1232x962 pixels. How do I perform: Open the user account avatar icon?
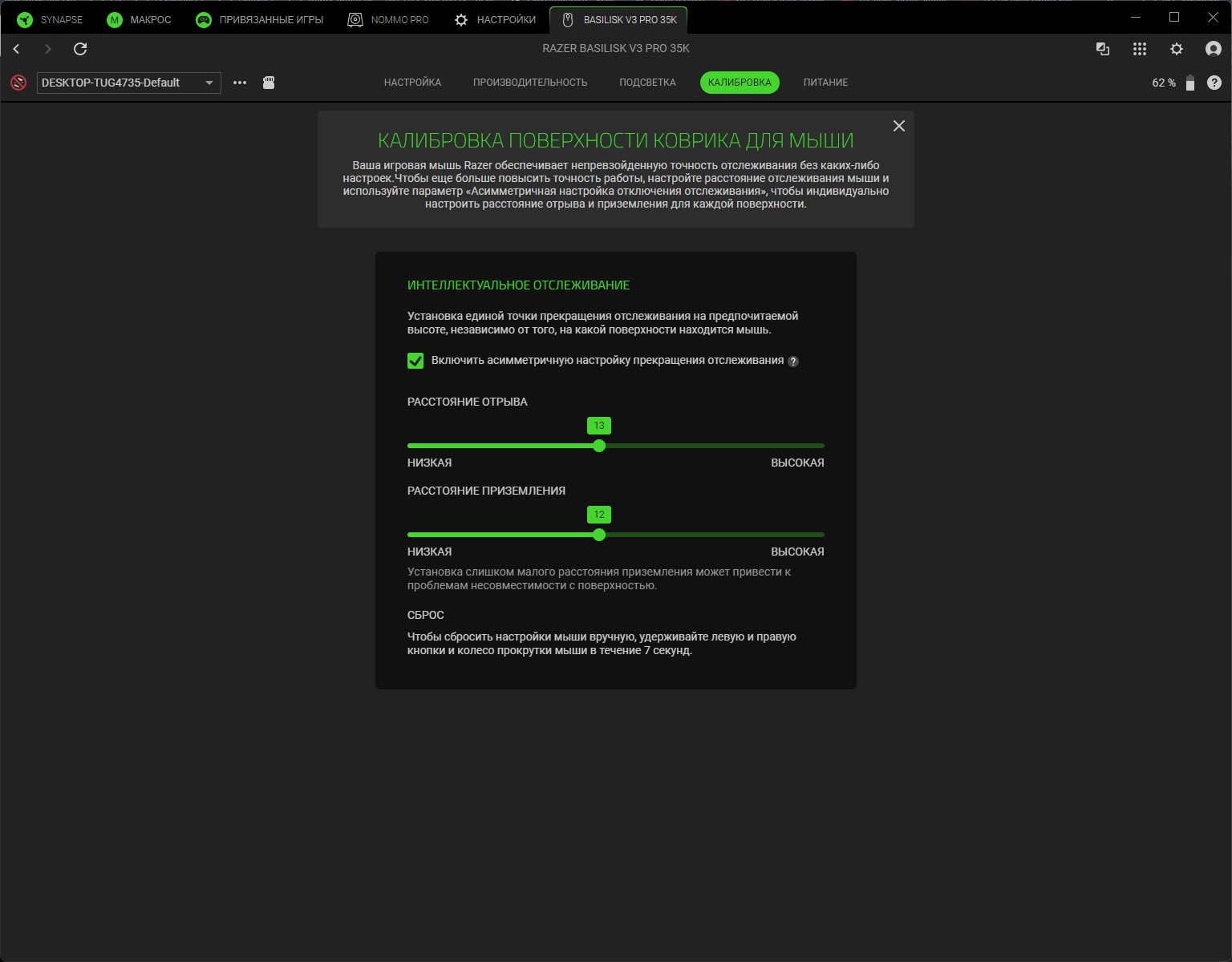coord(1214,49)
